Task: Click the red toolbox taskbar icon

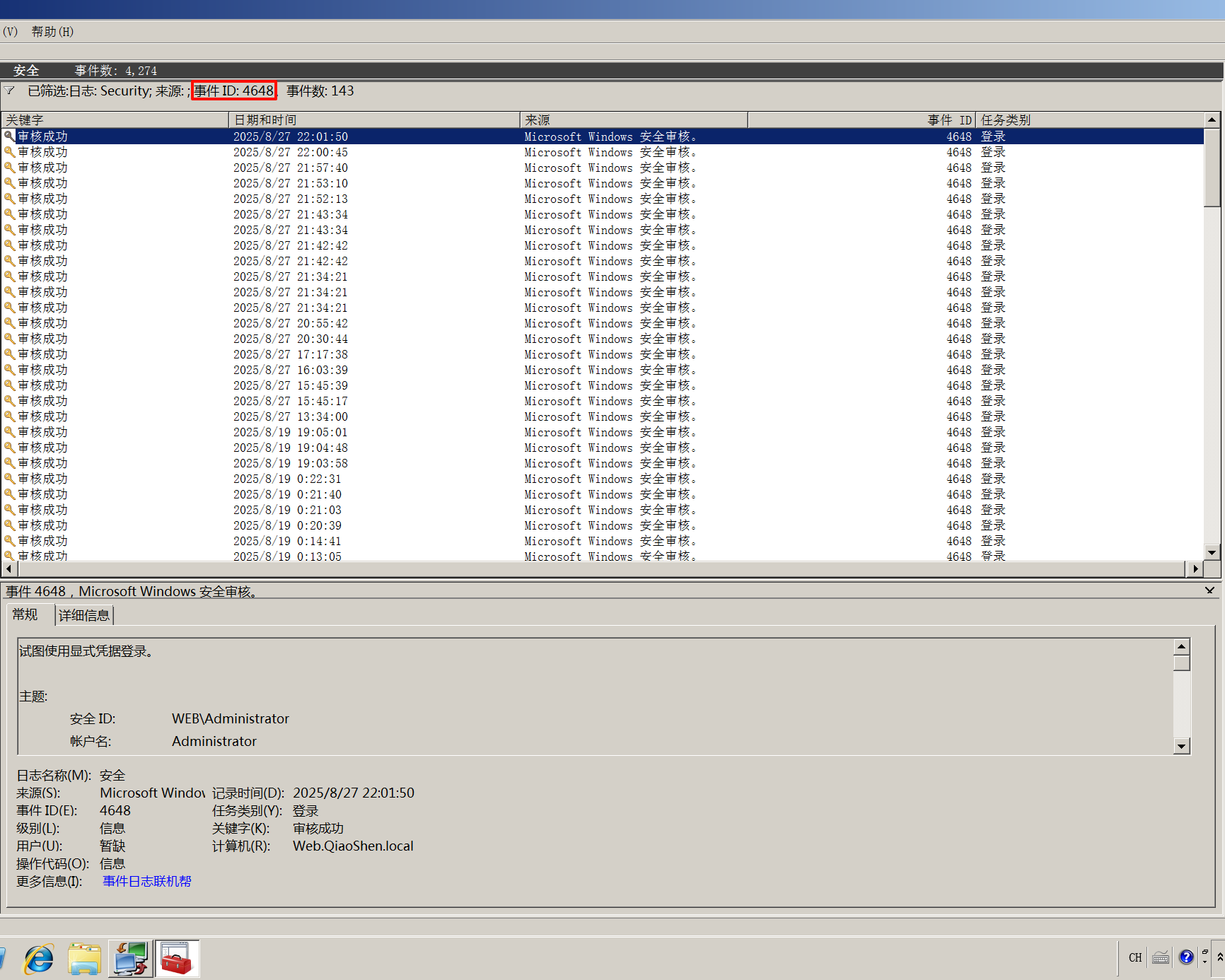Action: tap(176, 959)
